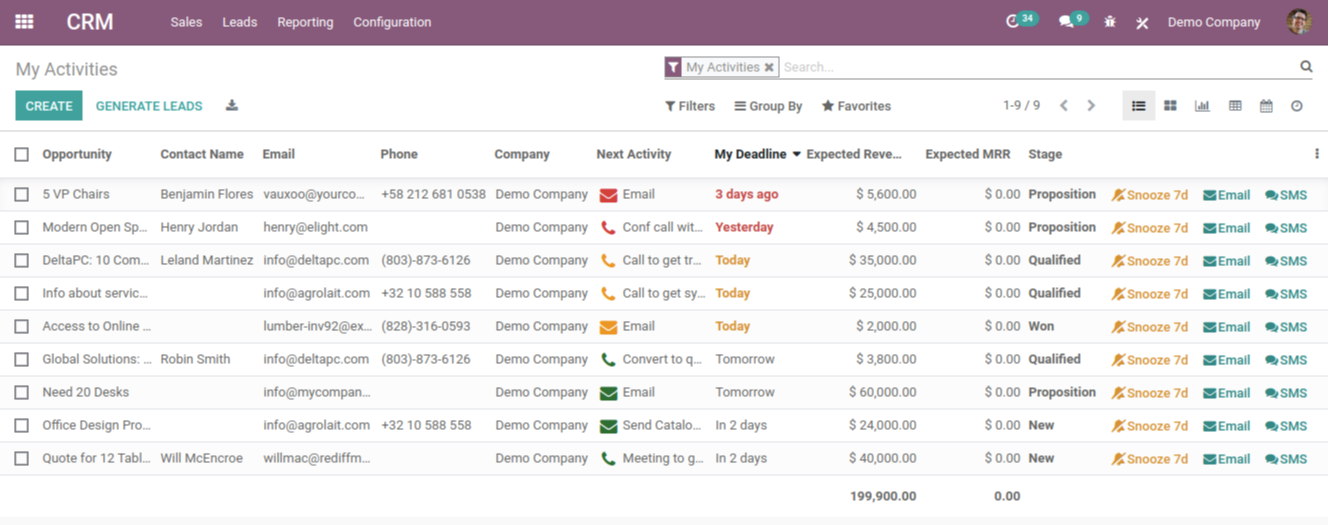Open the debug bug icon
The width and height of the screenshot is (1329, 525).
click(x=1110, y=22)
